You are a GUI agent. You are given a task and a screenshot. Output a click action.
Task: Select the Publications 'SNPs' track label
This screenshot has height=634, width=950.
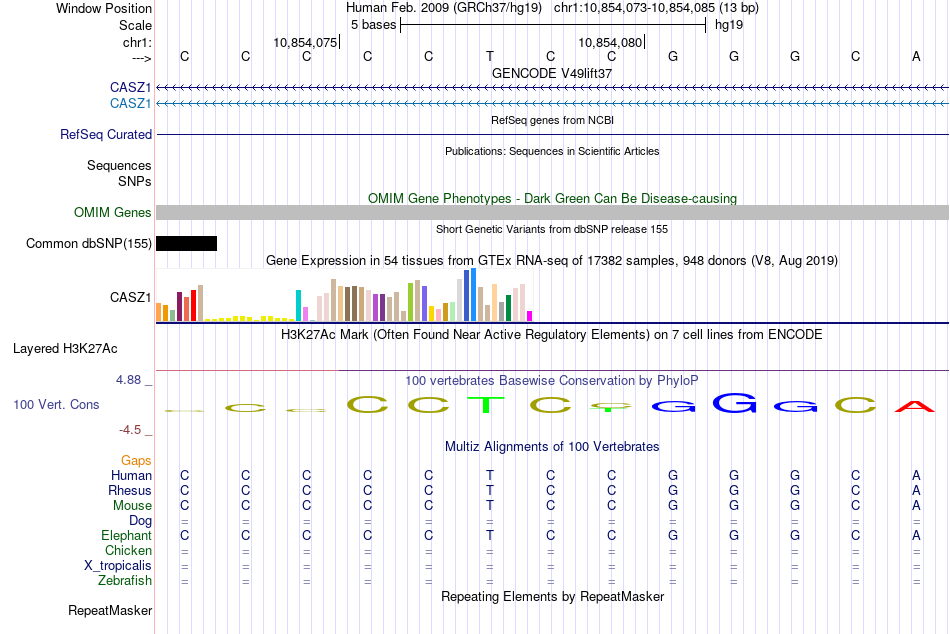(135, 181)
